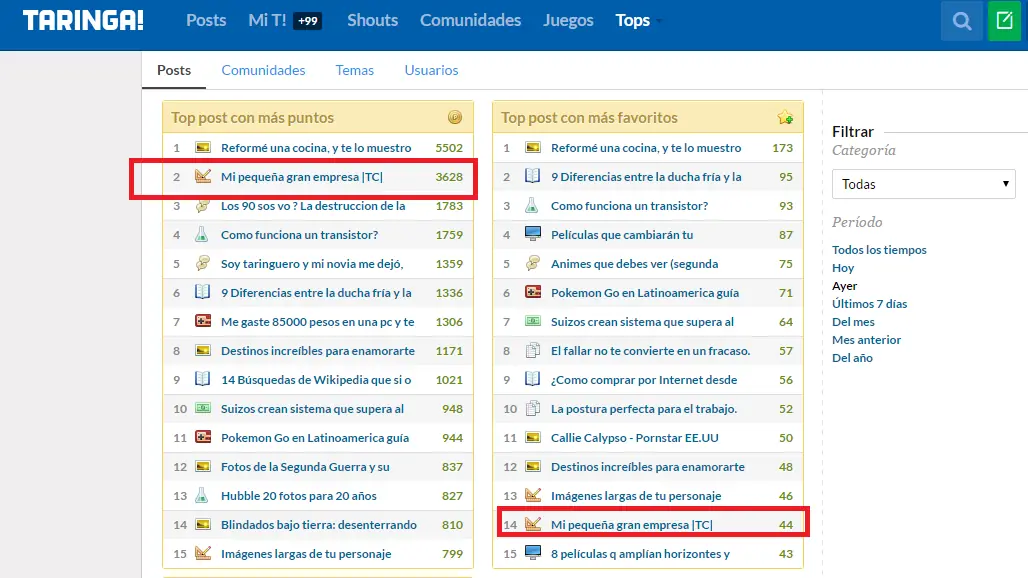This screenshot has height=578, width=1028.
Task: Click chat icon beside Soy taringuero y mi novia
Action: [x=203, y=263]
